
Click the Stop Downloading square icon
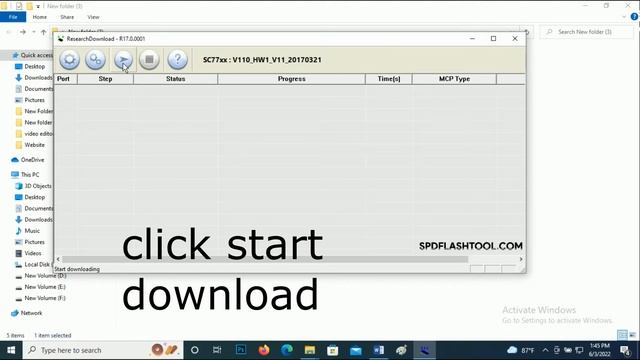(x=149, y=60)
